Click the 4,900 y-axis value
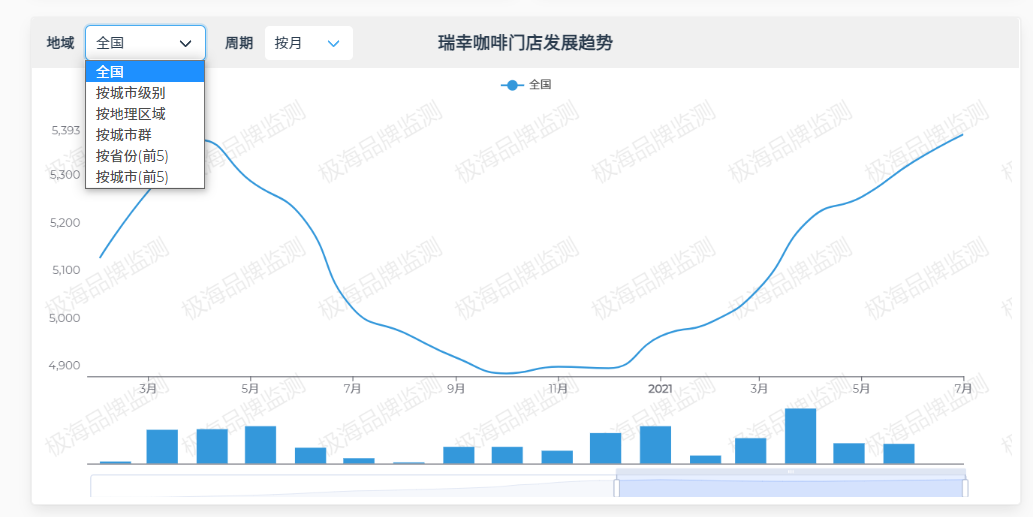This screenshot has width=1033, height=517. click(65, 366)
